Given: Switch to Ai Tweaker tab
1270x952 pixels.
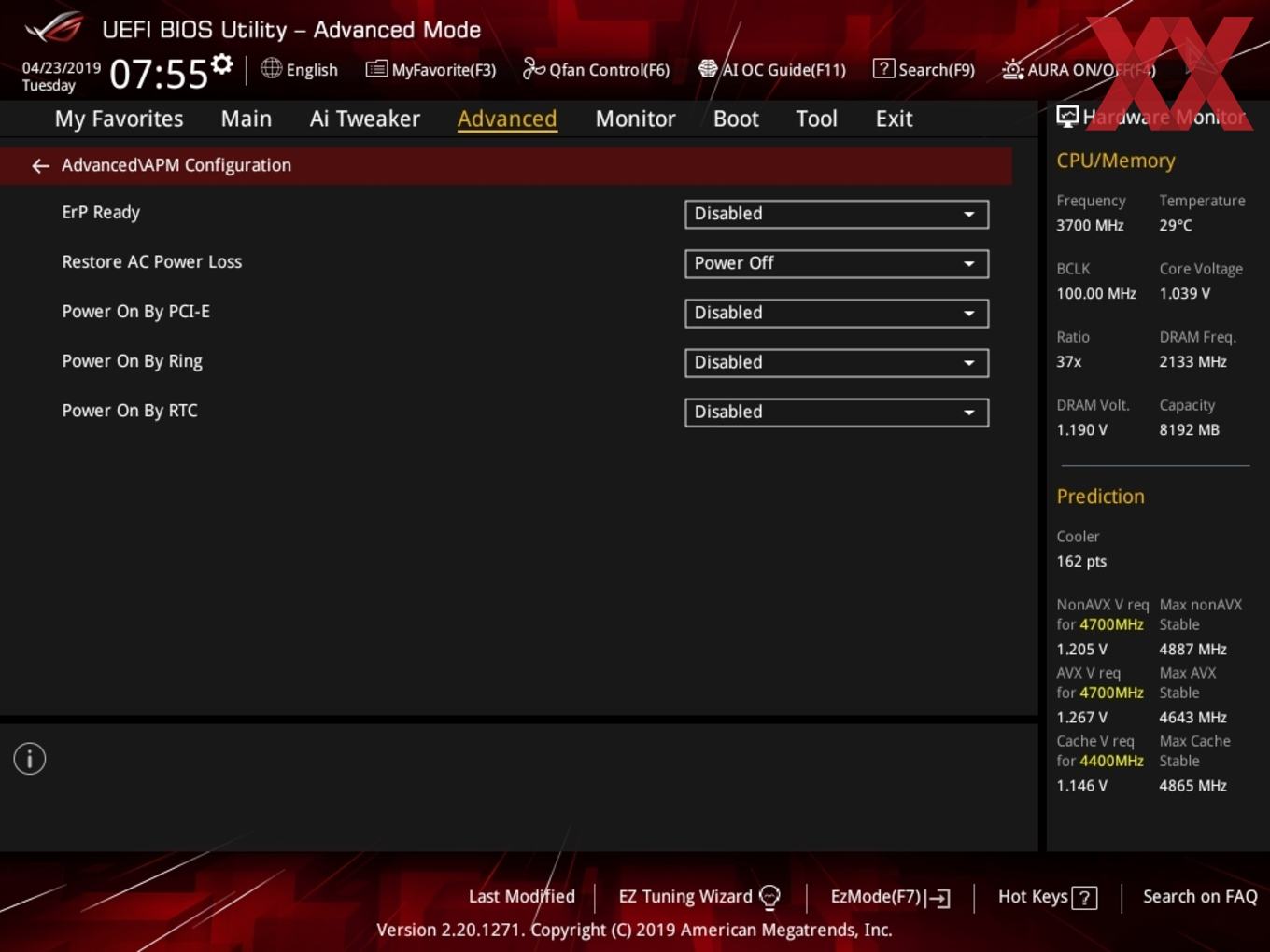Looking at the screenshot, I should (x=365, y=119).
